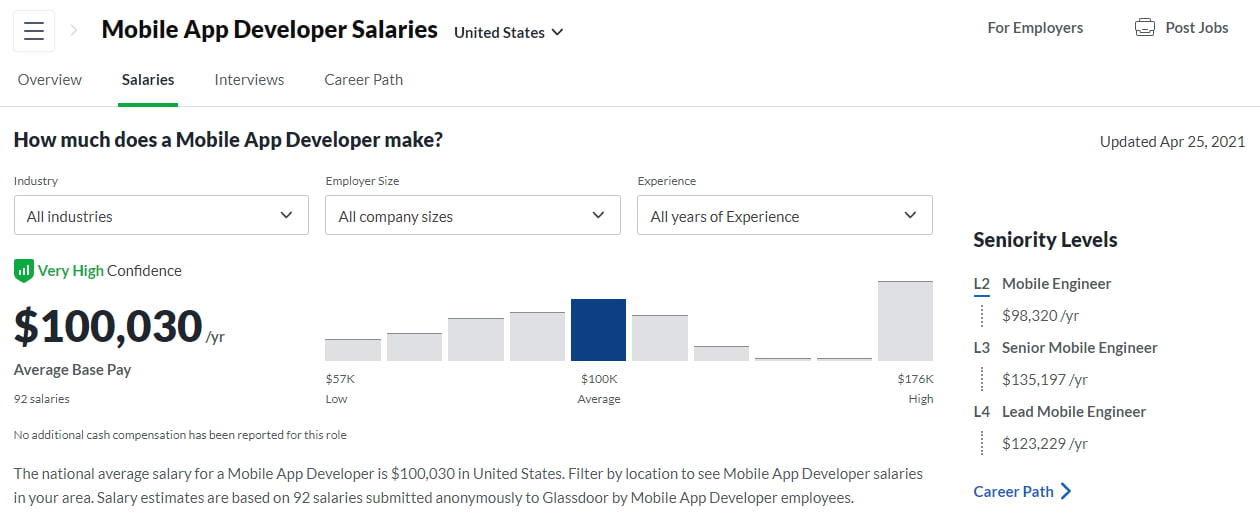1260x525 pixels.
Task: Switch to the Overview tab
Action: (50, 80)
